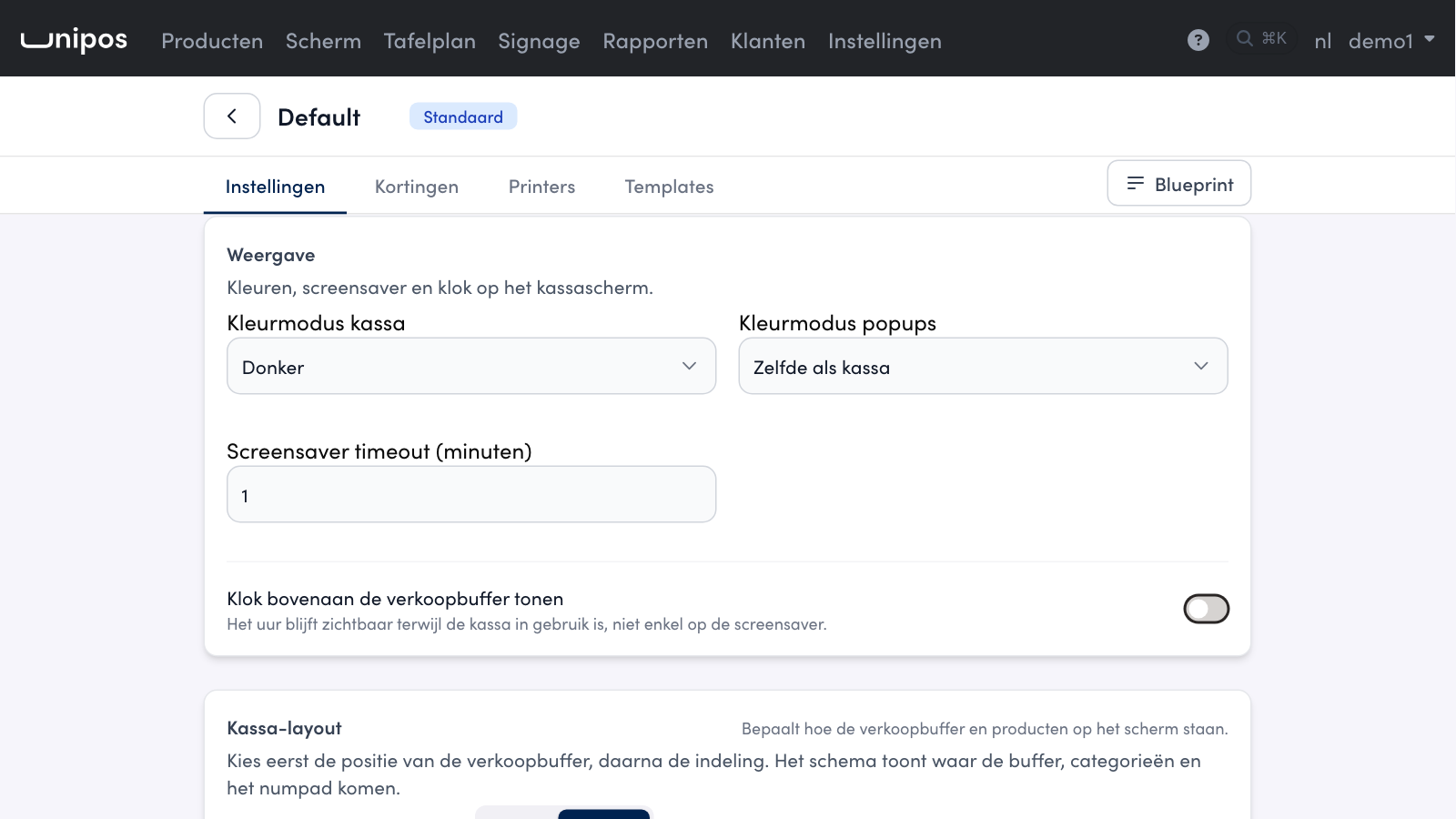Open the Scherm menu
This screenshot has width=1456, height=819.
(323, 41)
